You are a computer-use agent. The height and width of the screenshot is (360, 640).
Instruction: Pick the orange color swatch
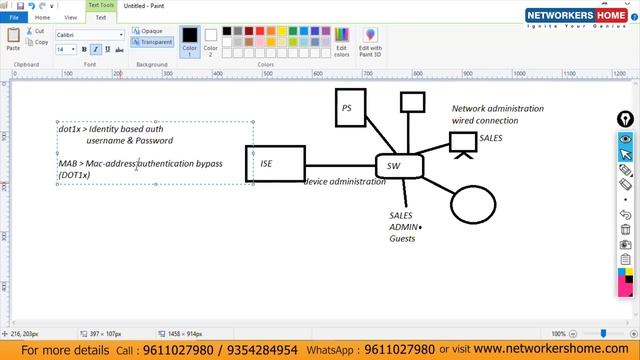coord(271,31)
